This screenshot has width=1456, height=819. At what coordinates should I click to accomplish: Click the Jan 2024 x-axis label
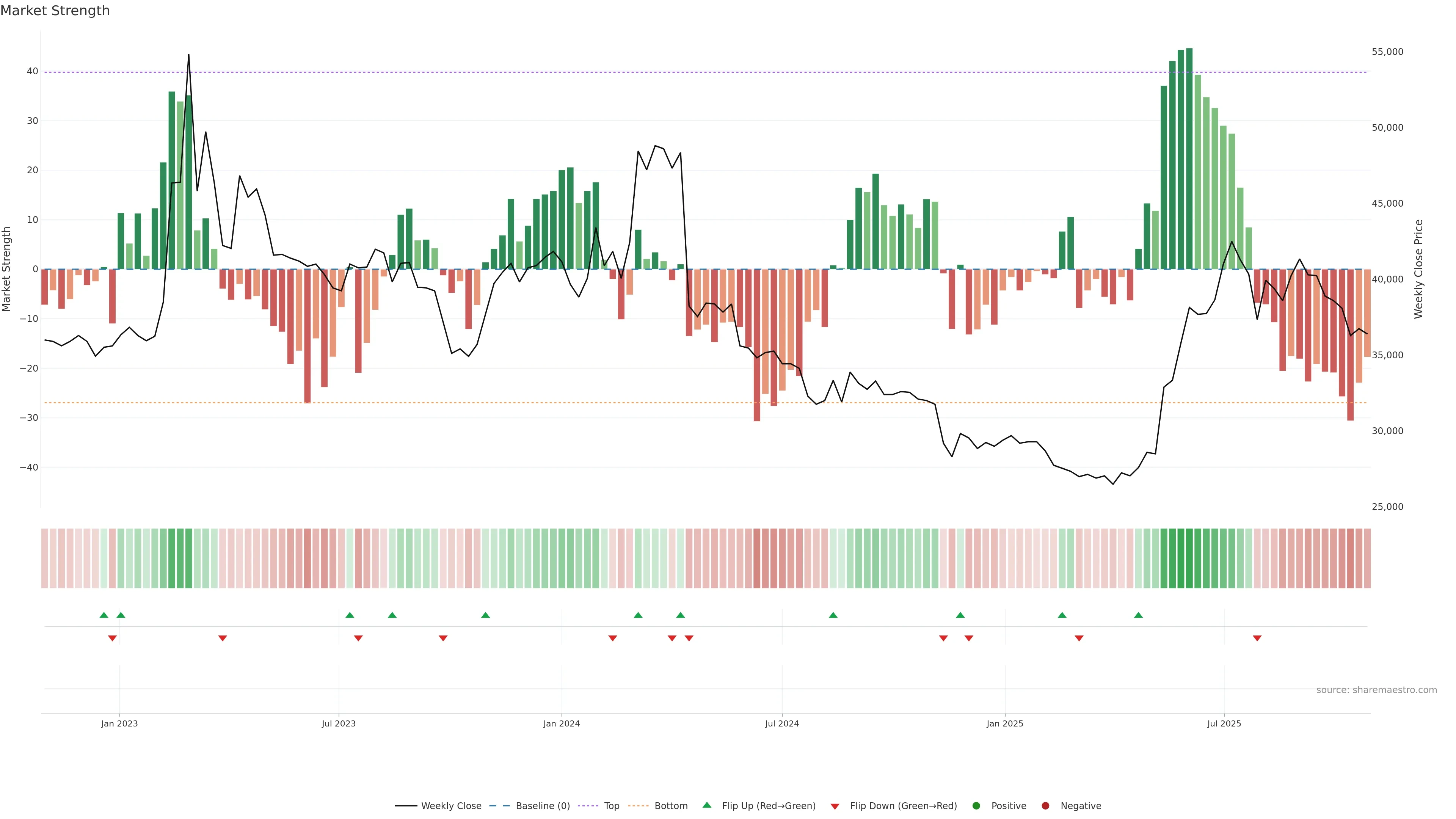tap(561, 723)
